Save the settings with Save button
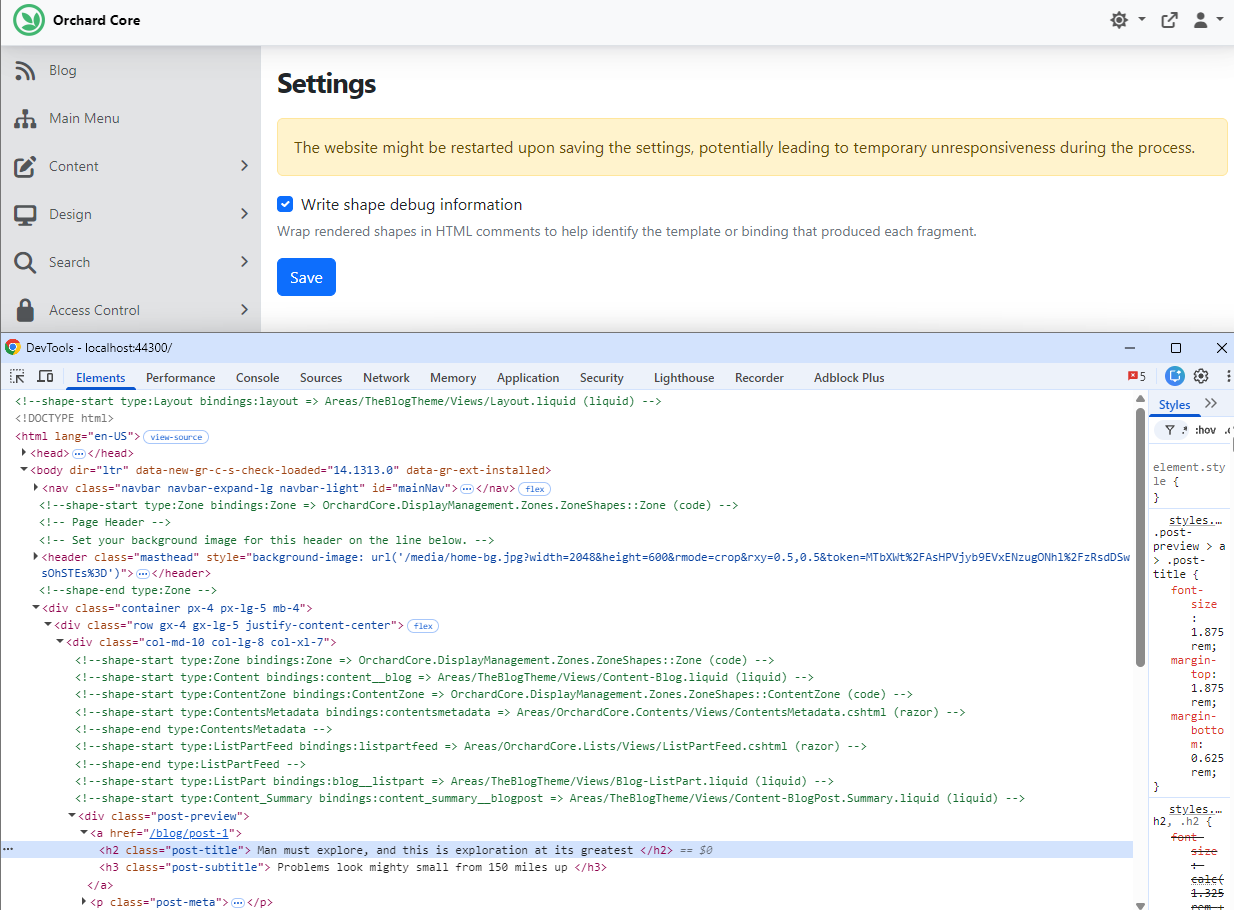This screenshot has height=910, width=1234. (306, 277)
